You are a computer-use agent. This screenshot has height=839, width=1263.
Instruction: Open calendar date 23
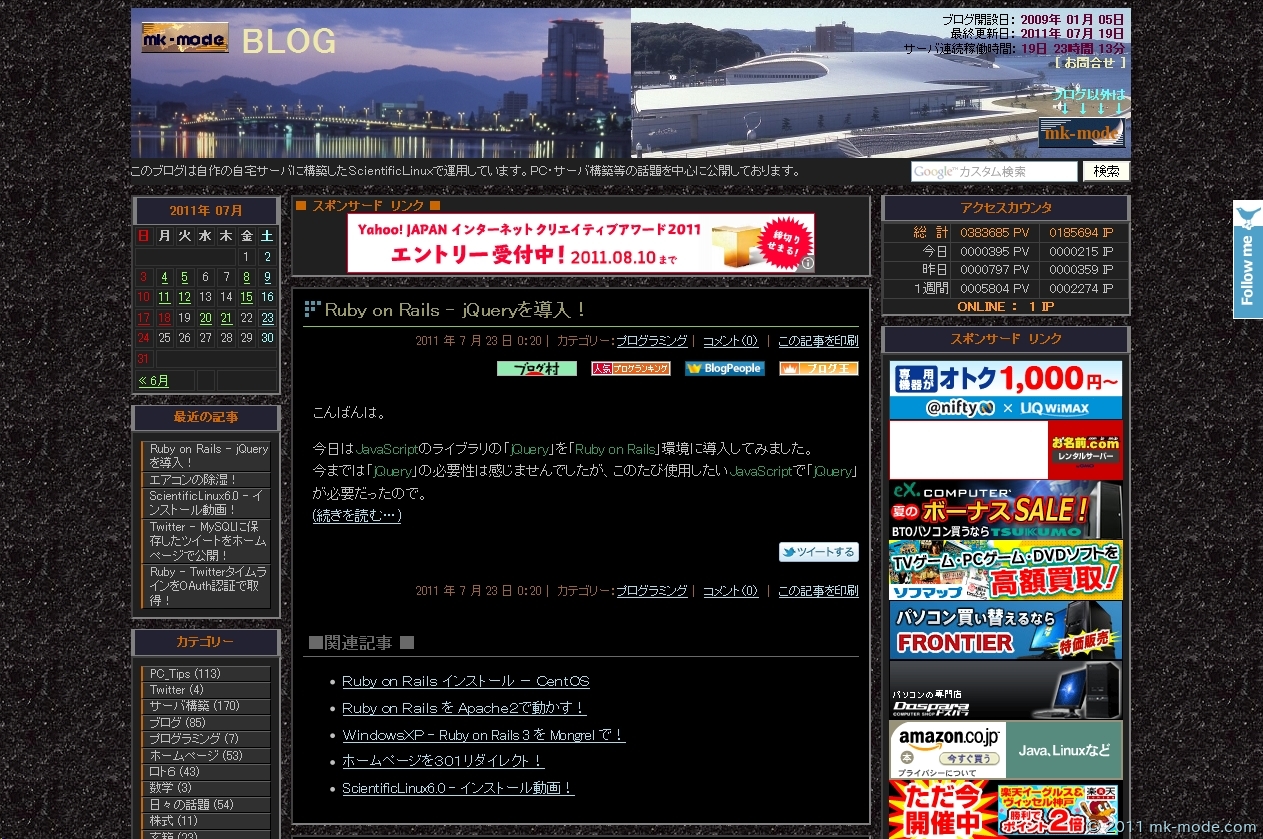pos(267,318)
